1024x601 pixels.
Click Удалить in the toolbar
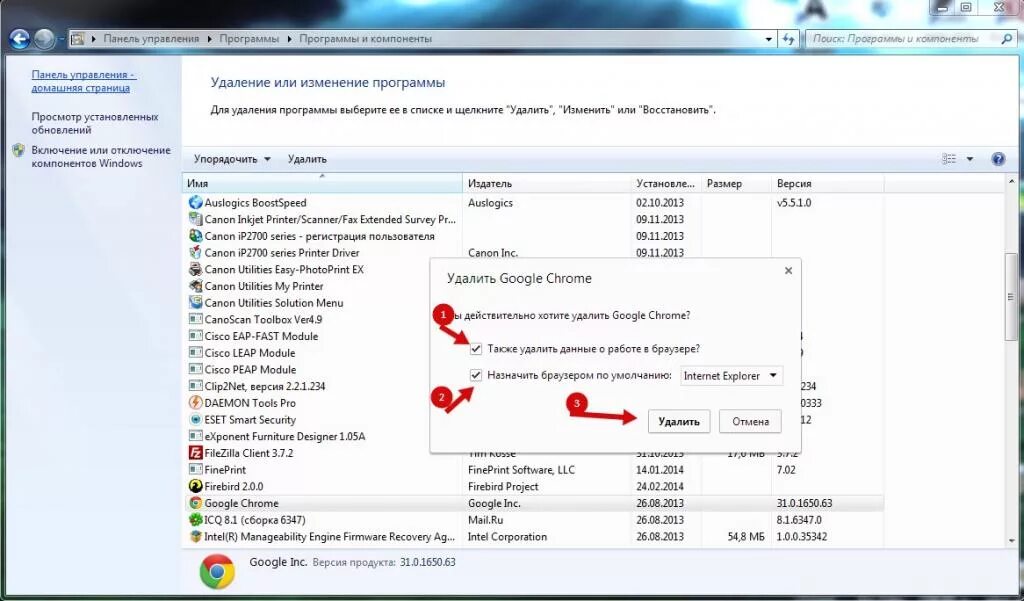307,159
